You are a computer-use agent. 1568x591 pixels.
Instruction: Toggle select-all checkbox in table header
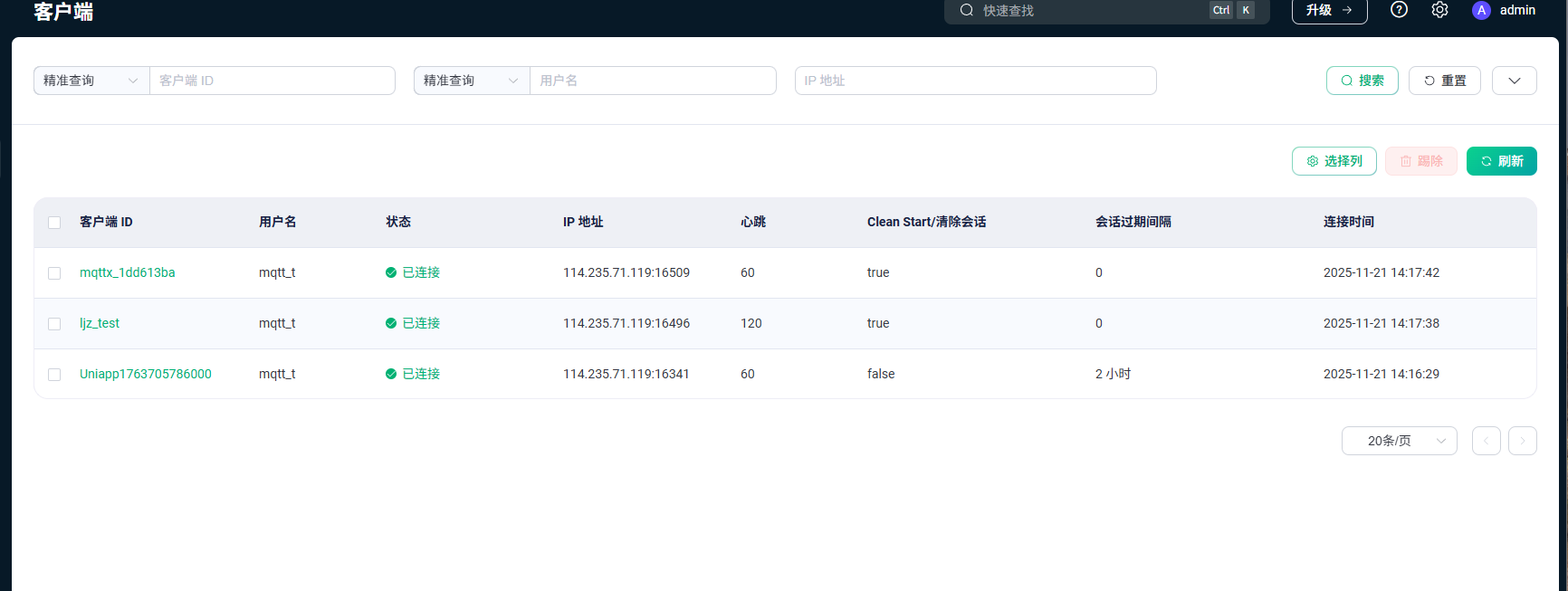[54, 223]
